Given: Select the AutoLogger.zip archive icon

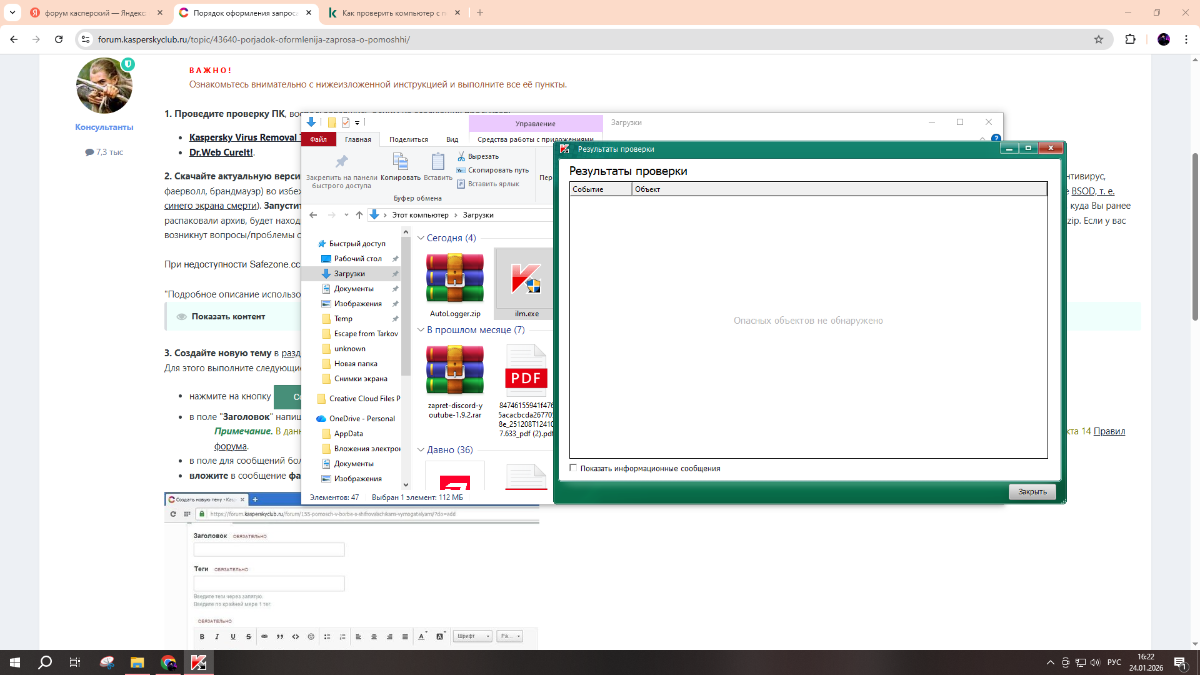Looking at the screenshot, I should (455, 279).
